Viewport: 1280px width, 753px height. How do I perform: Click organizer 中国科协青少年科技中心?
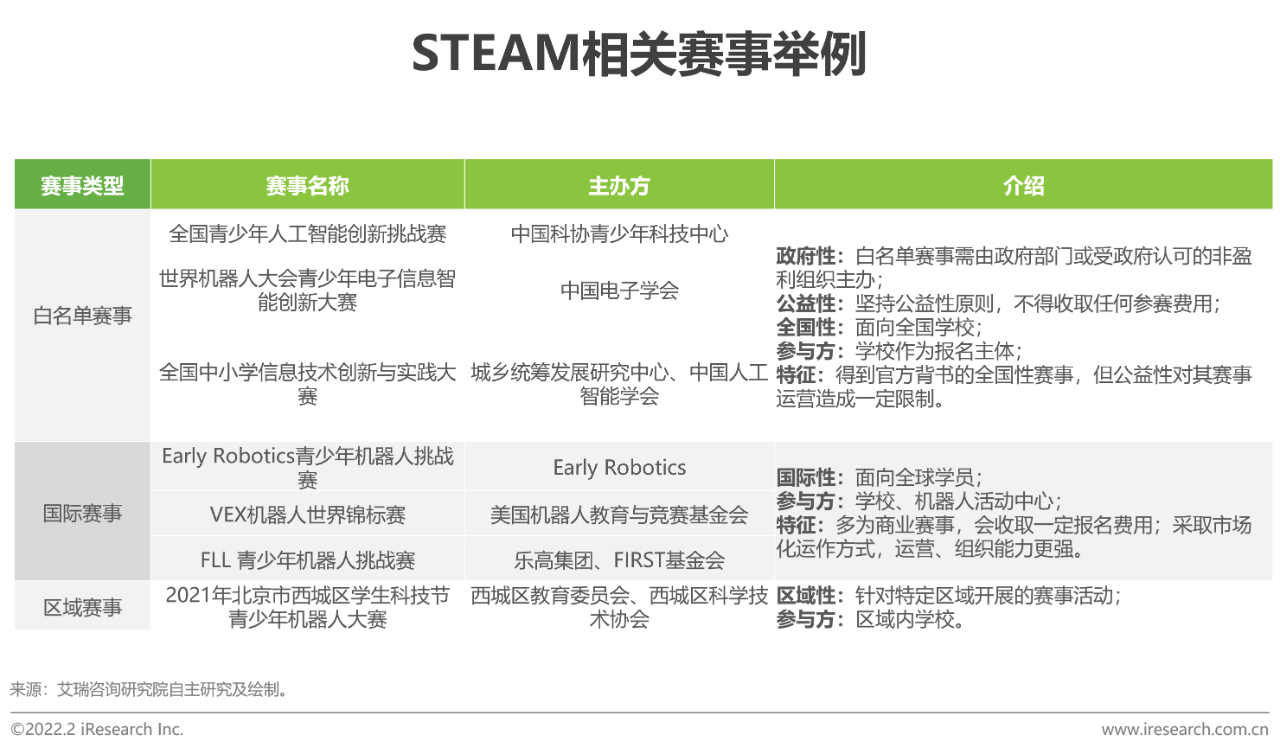coord(619,234)
